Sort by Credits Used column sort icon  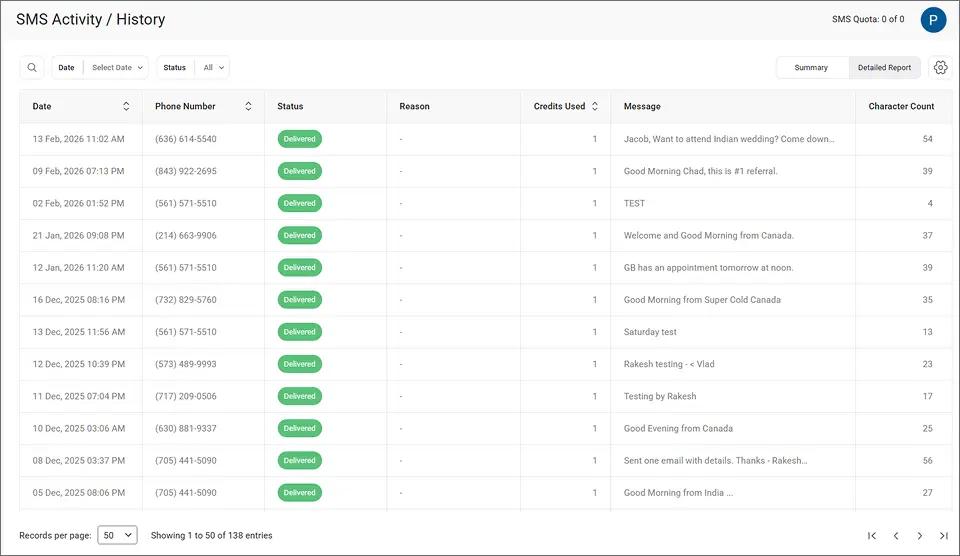tap(595, 106)
